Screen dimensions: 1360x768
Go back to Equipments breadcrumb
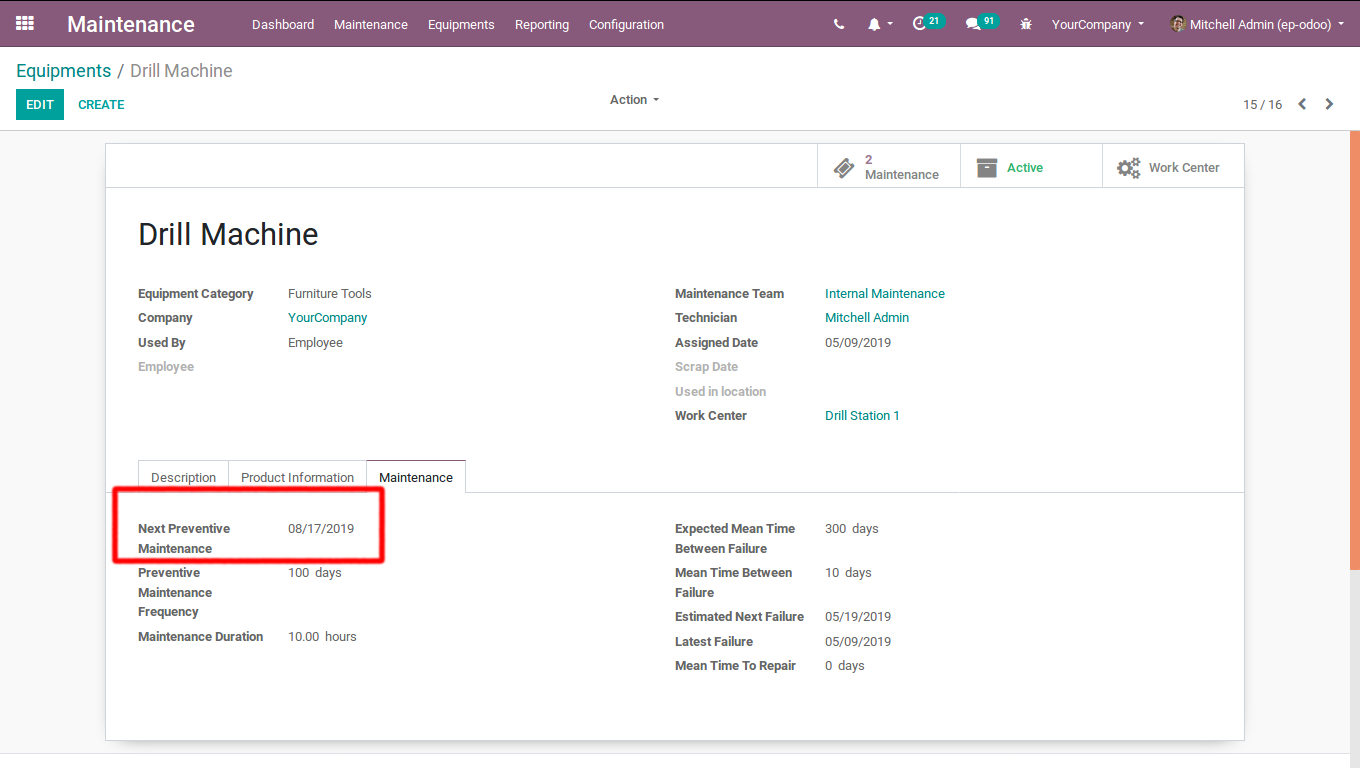(64, 71)
